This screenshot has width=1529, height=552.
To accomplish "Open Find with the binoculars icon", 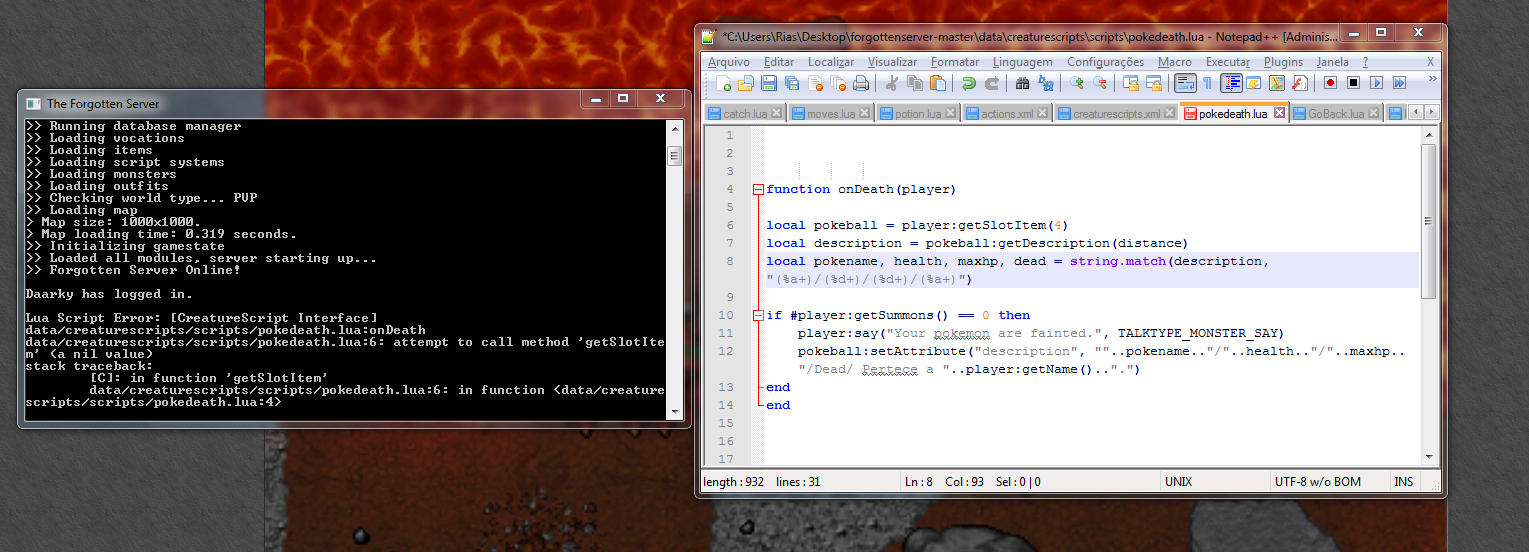I will (1022, 83).
